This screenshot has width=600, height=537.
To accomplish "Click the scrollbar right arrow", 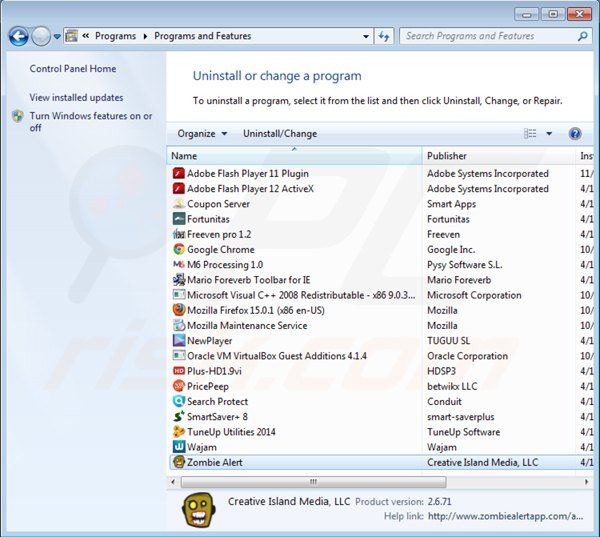I will tap(587, 482).
